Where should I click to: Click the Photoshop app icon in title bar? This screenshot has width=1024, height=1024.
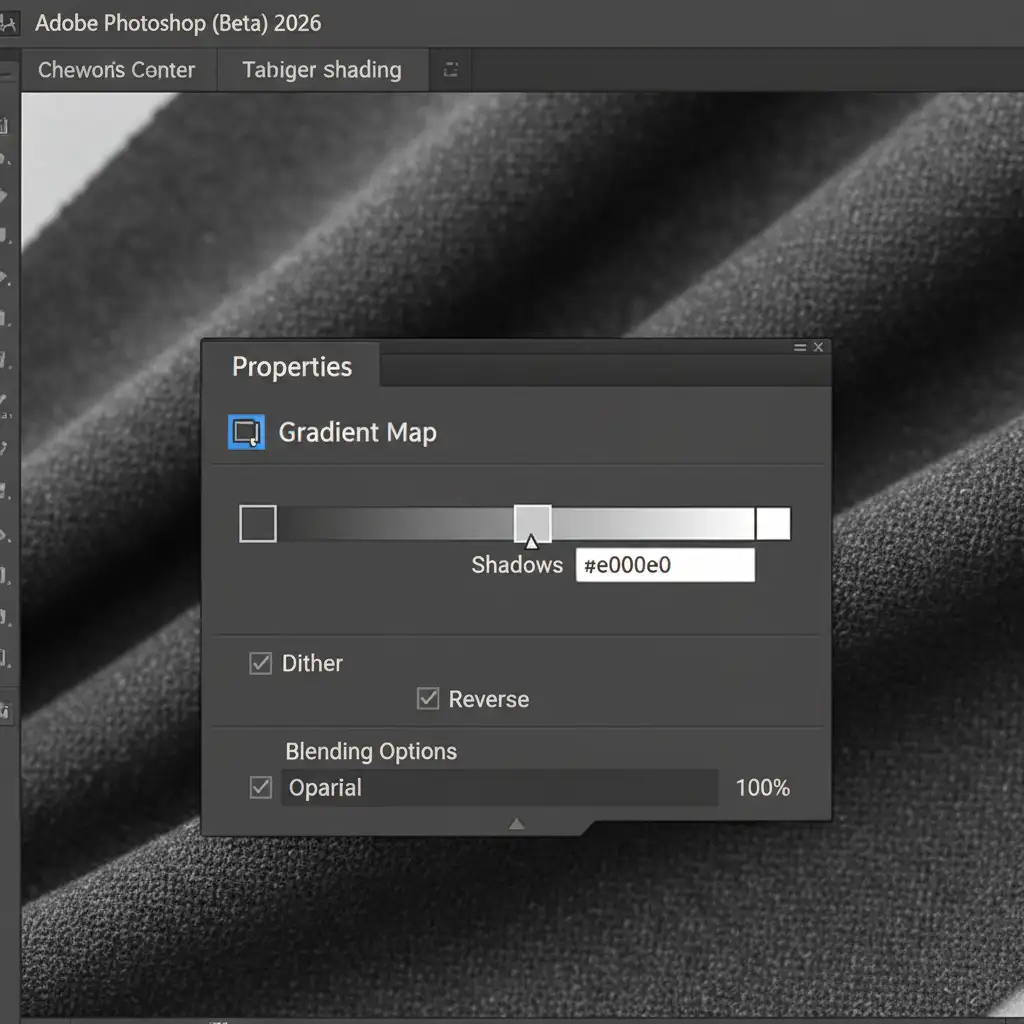coord(9,23)
